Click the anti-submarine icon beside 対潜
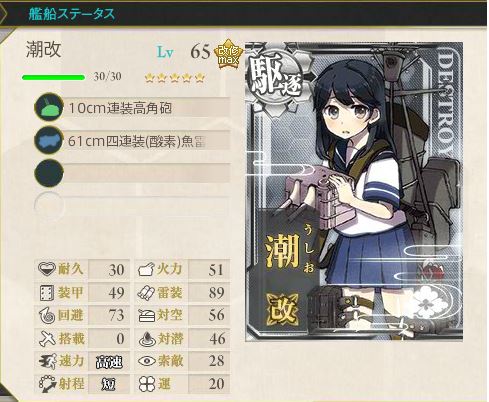The height and width of the screenshot is (402, 489). (x=147, y=338)
